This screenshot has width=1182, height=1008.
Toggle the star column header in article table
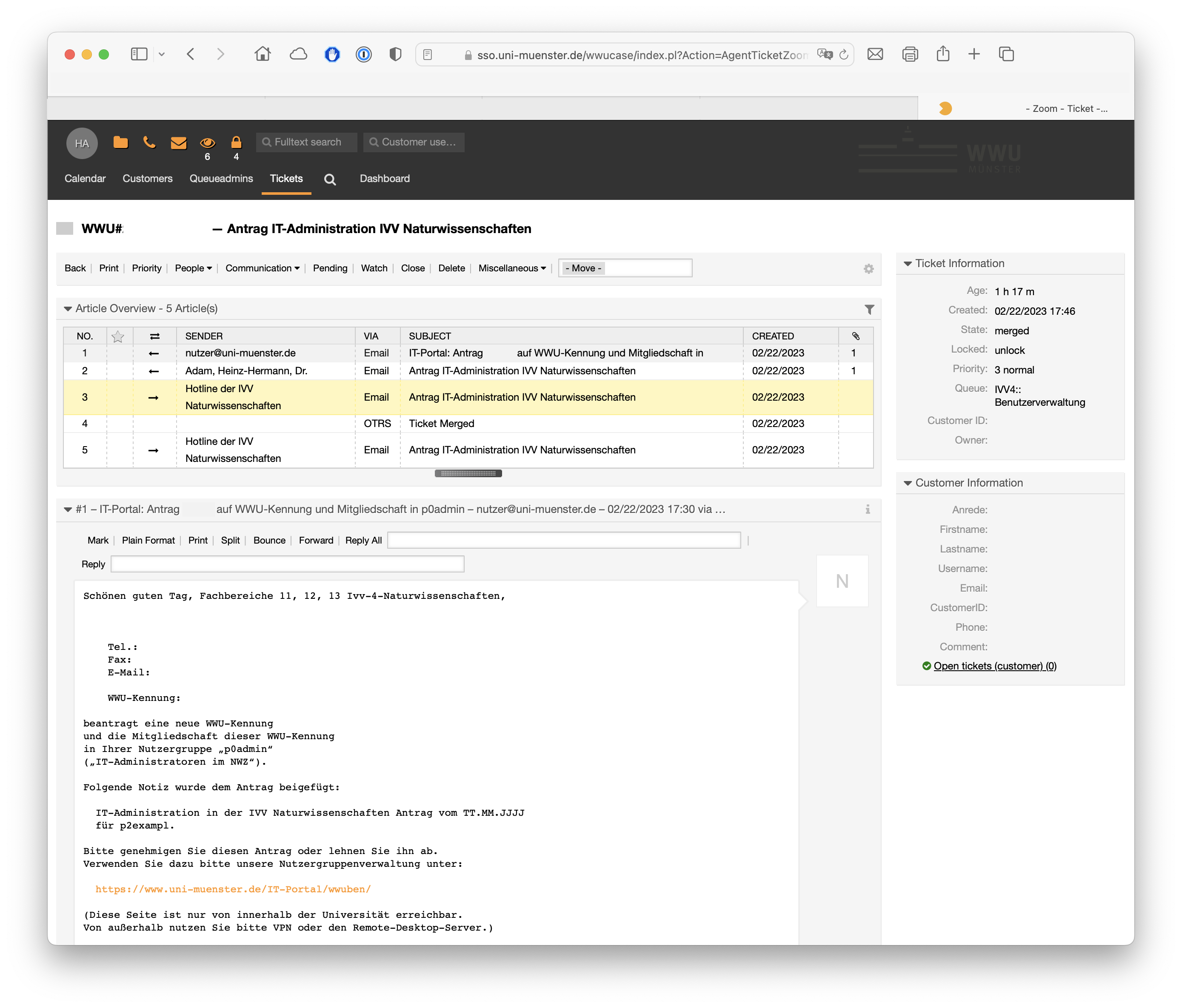click(118, 336)
